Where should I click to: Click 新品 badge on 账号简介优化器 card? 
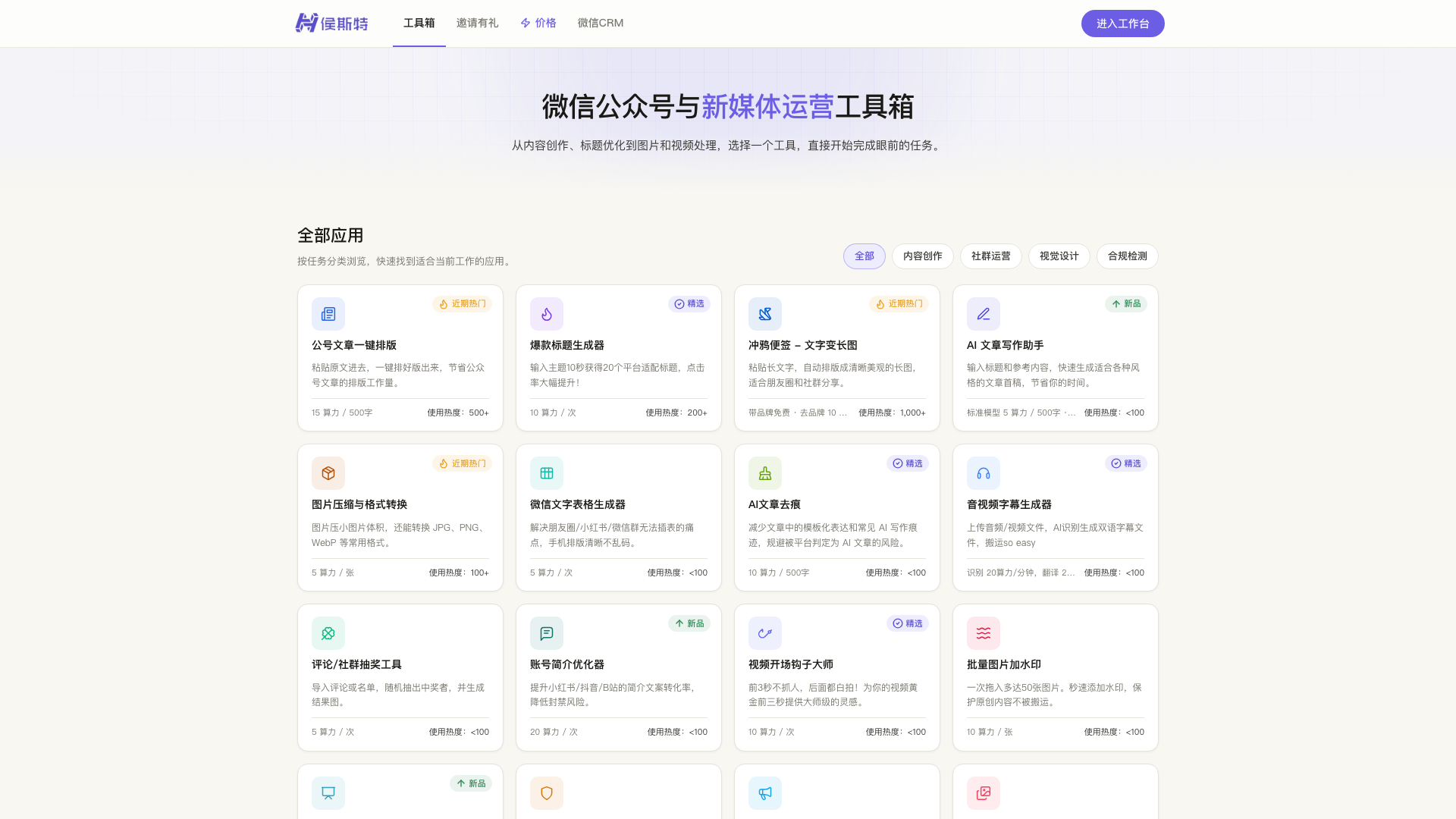tap(689, 623)
